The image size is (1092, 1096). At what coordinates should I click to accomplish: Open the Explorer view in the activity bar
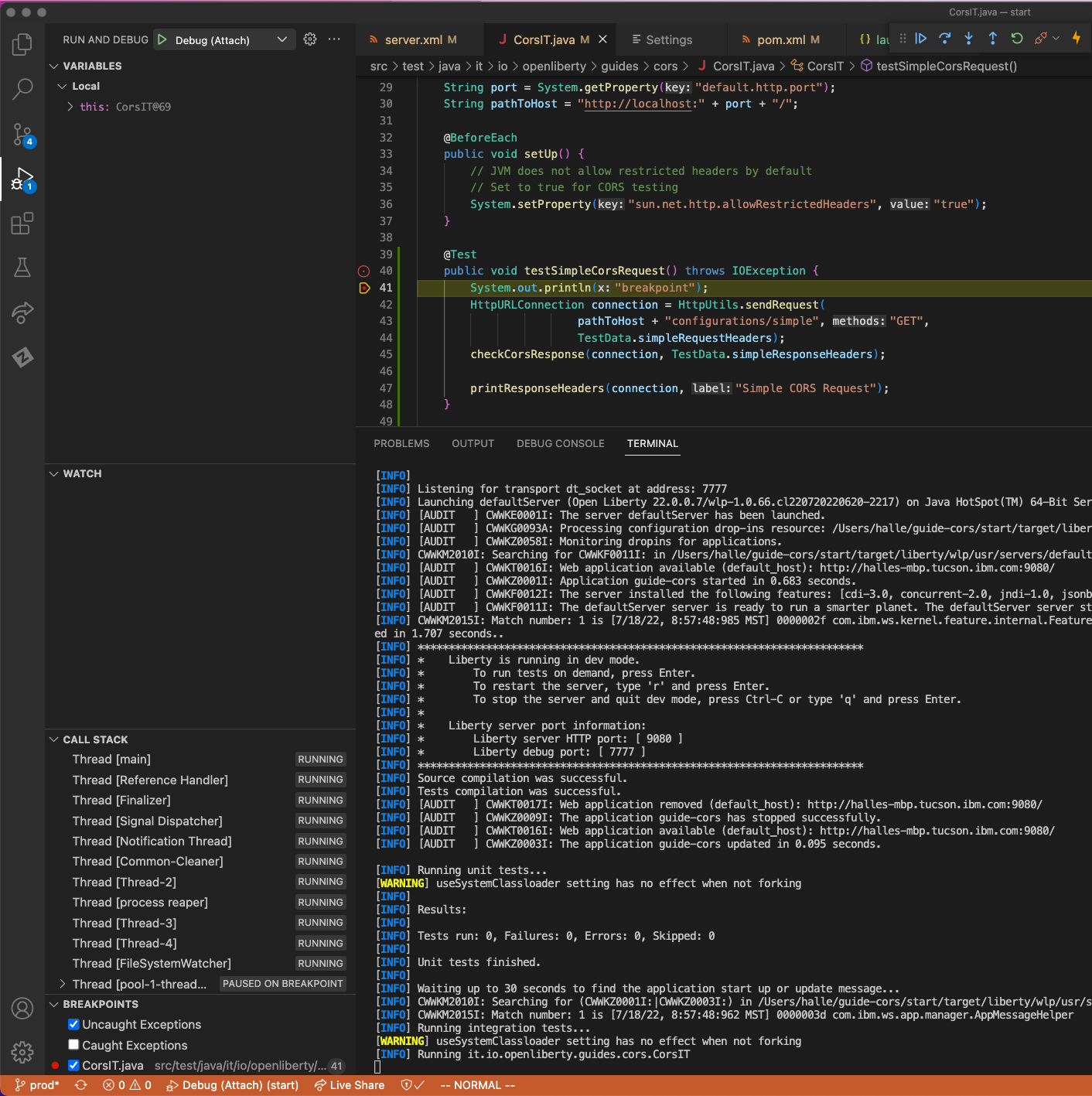(x=22, y=44)
